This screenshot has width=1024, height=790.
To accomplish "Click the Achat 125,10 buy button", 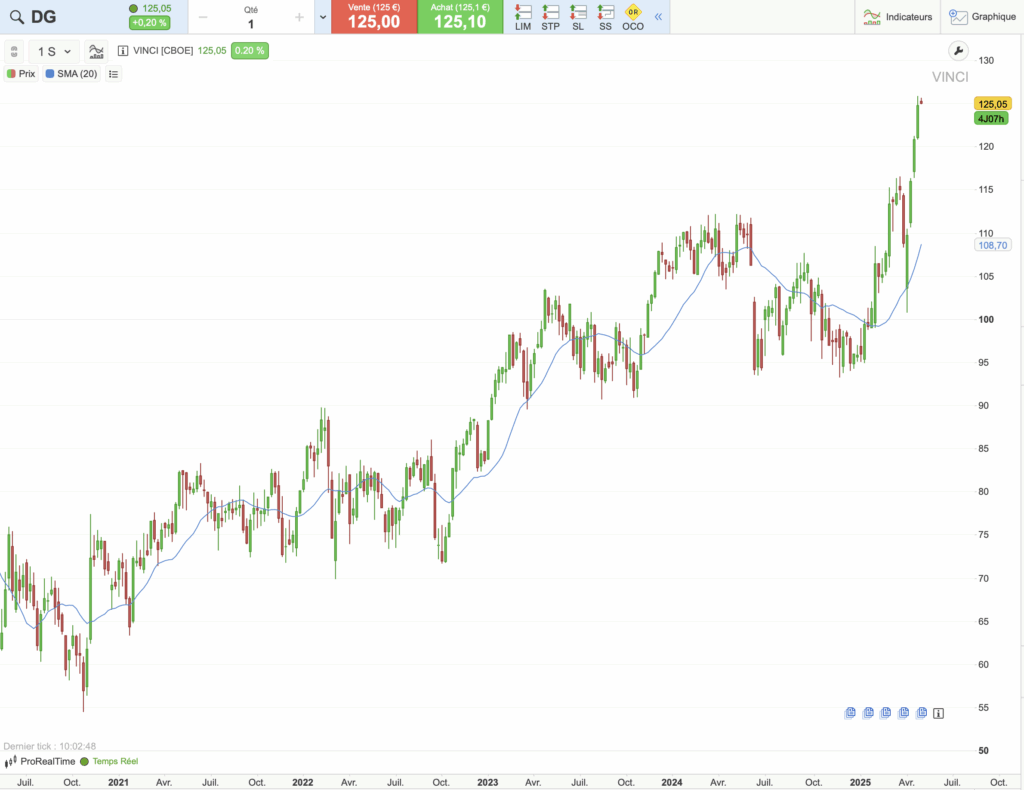I will (460, 17).
